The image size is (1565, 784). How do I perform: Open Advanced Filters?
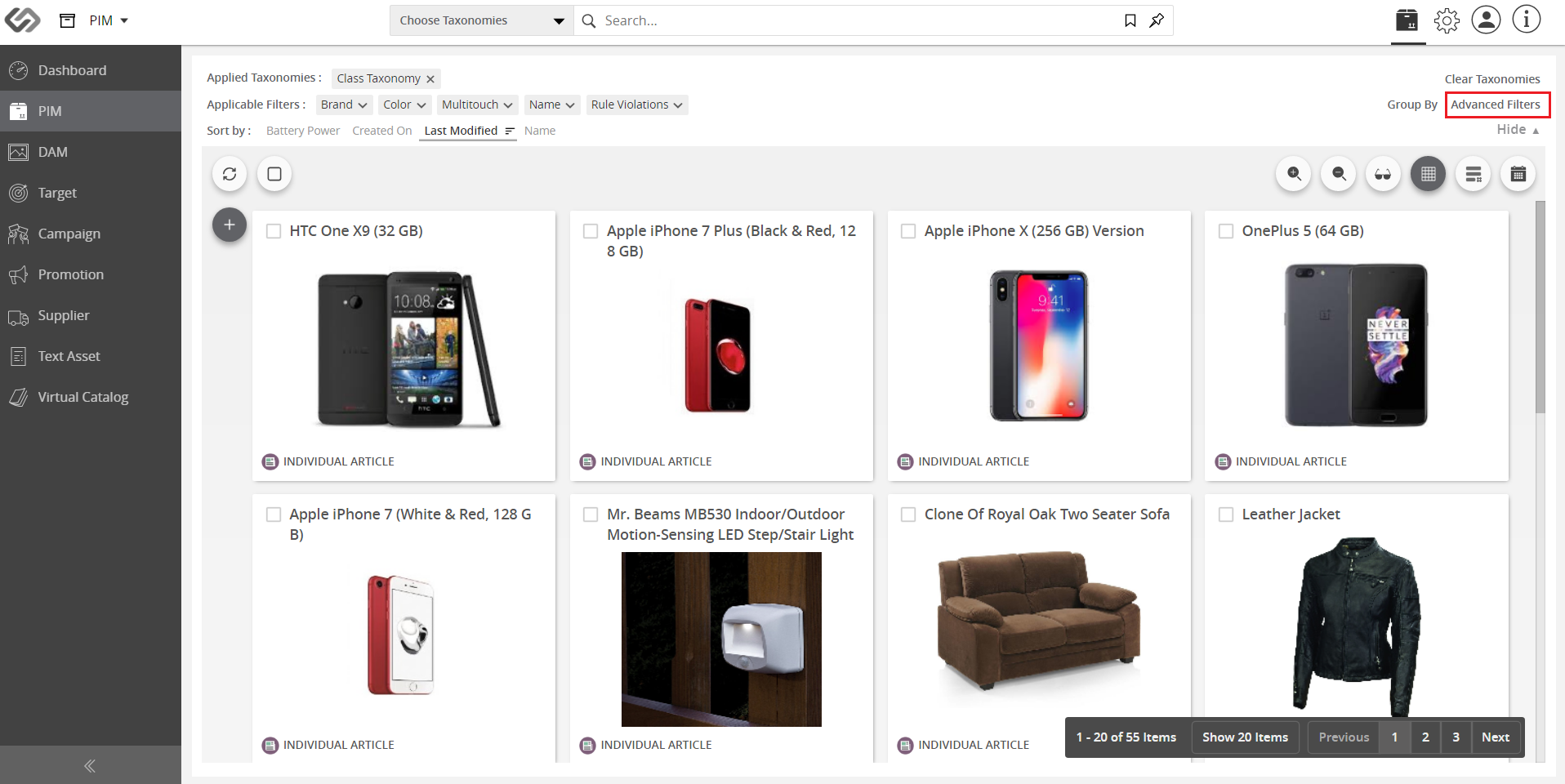pos(1496,105)
